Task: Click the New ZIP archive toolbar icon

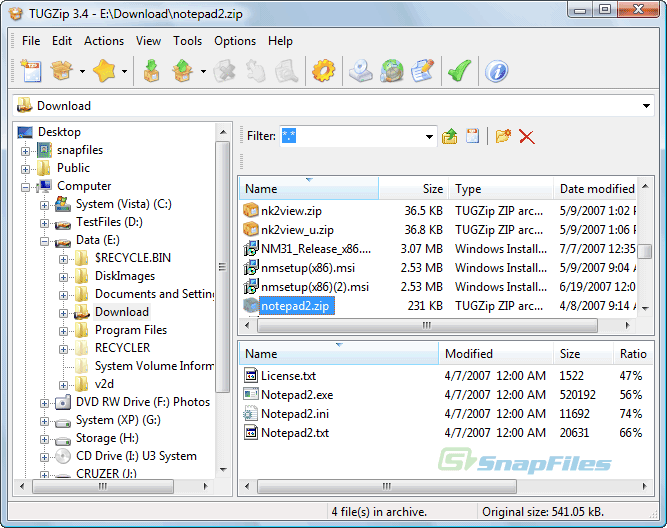Action: 31,71
